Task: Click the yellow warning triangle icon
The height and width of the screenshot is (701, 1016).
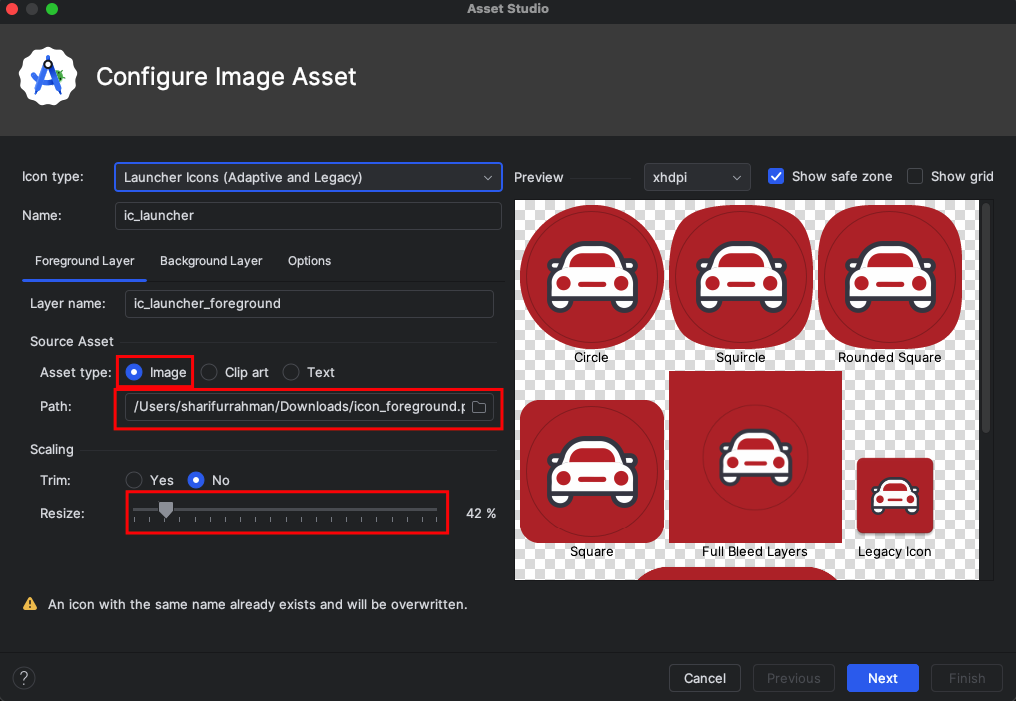Action: click(x=30, y=604)
